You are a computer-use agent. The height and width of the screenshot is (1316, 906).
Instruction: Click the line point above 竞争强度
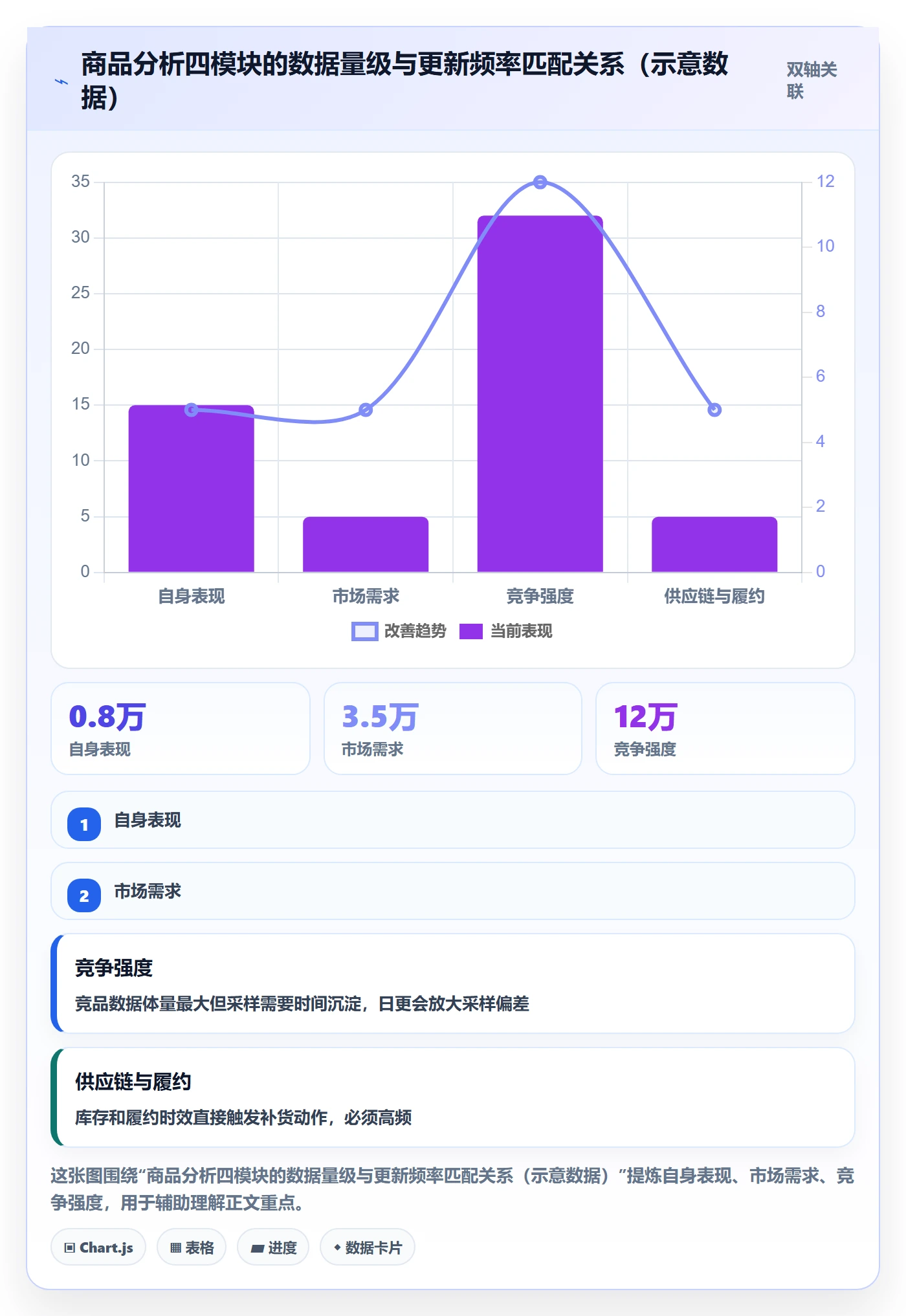(x=540, y=182)
